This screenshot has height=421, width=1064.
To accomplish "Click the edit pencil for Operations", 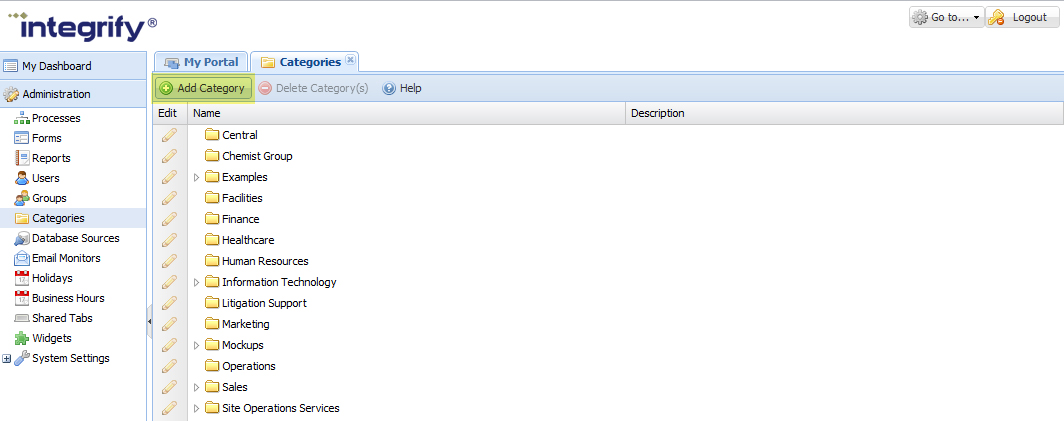I will 170,367.
